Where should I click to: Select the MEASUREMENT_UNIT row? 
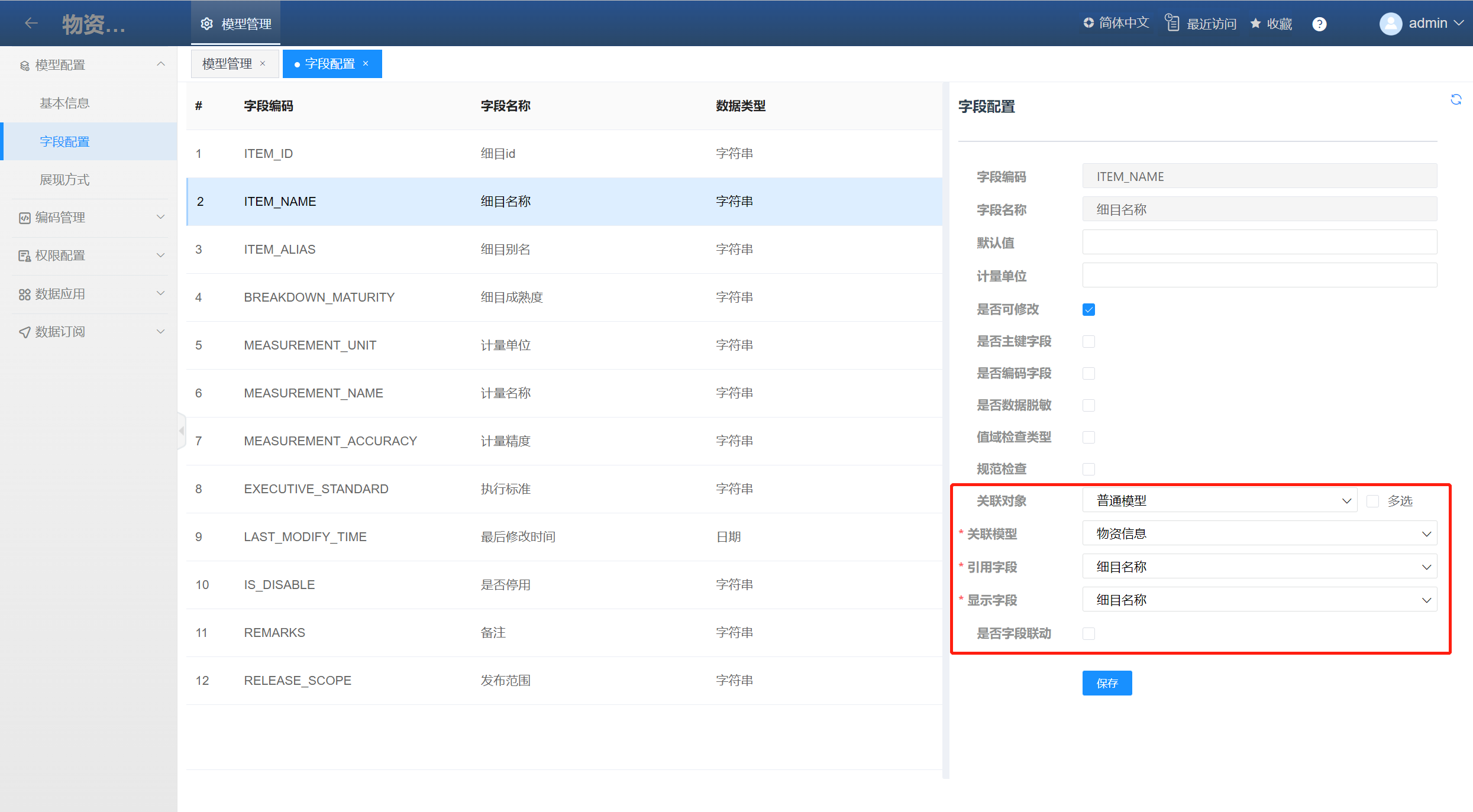(x=564, y=345)
